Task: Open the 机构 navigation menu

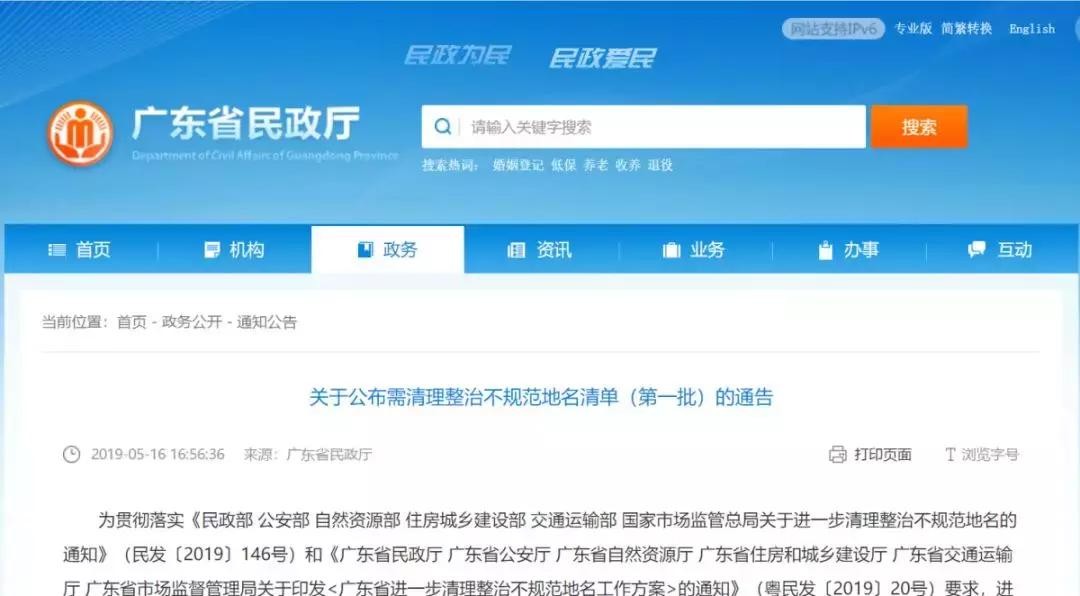Action: tap(234, 249)
